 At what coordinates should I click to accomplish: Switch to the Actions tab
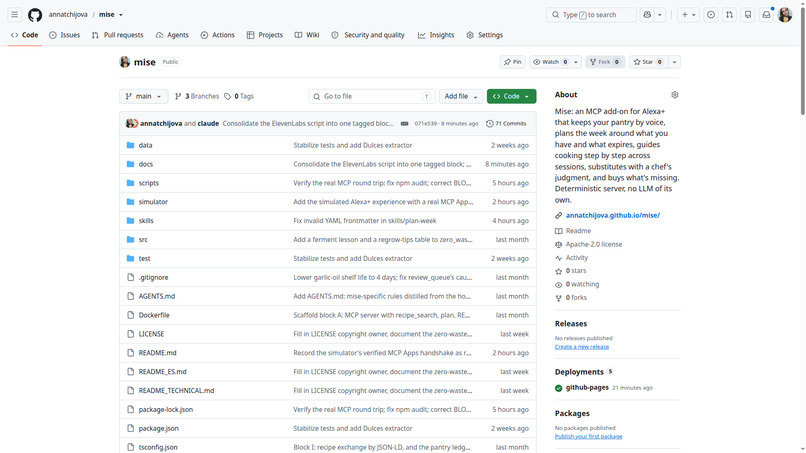(x=217, y=35)
